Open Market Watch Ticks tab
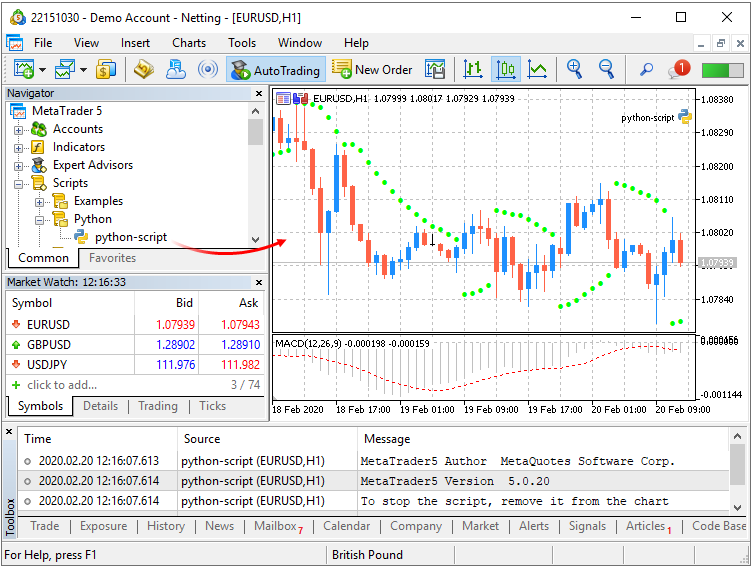 212,406
